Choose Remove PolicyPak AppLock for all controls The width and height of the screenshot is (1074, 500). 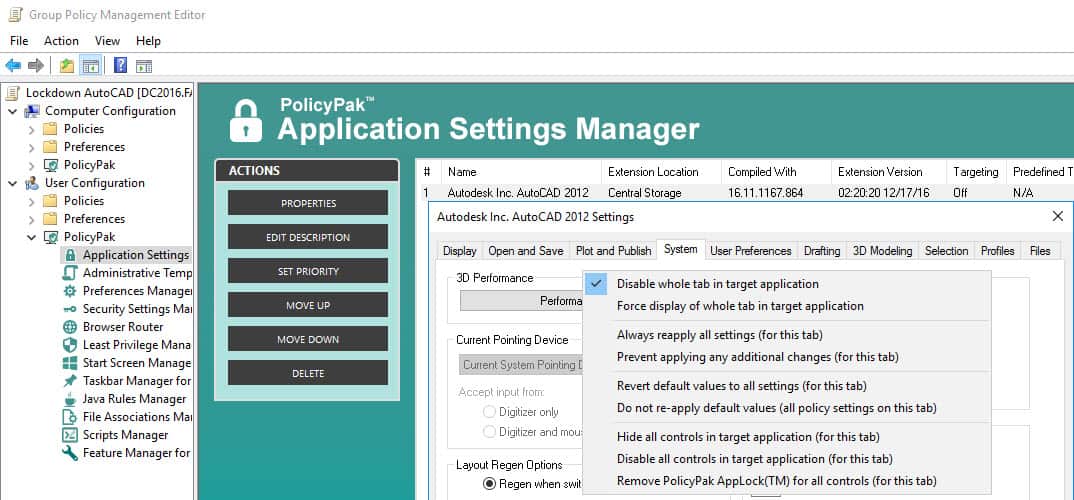click(x=787, y=481)
